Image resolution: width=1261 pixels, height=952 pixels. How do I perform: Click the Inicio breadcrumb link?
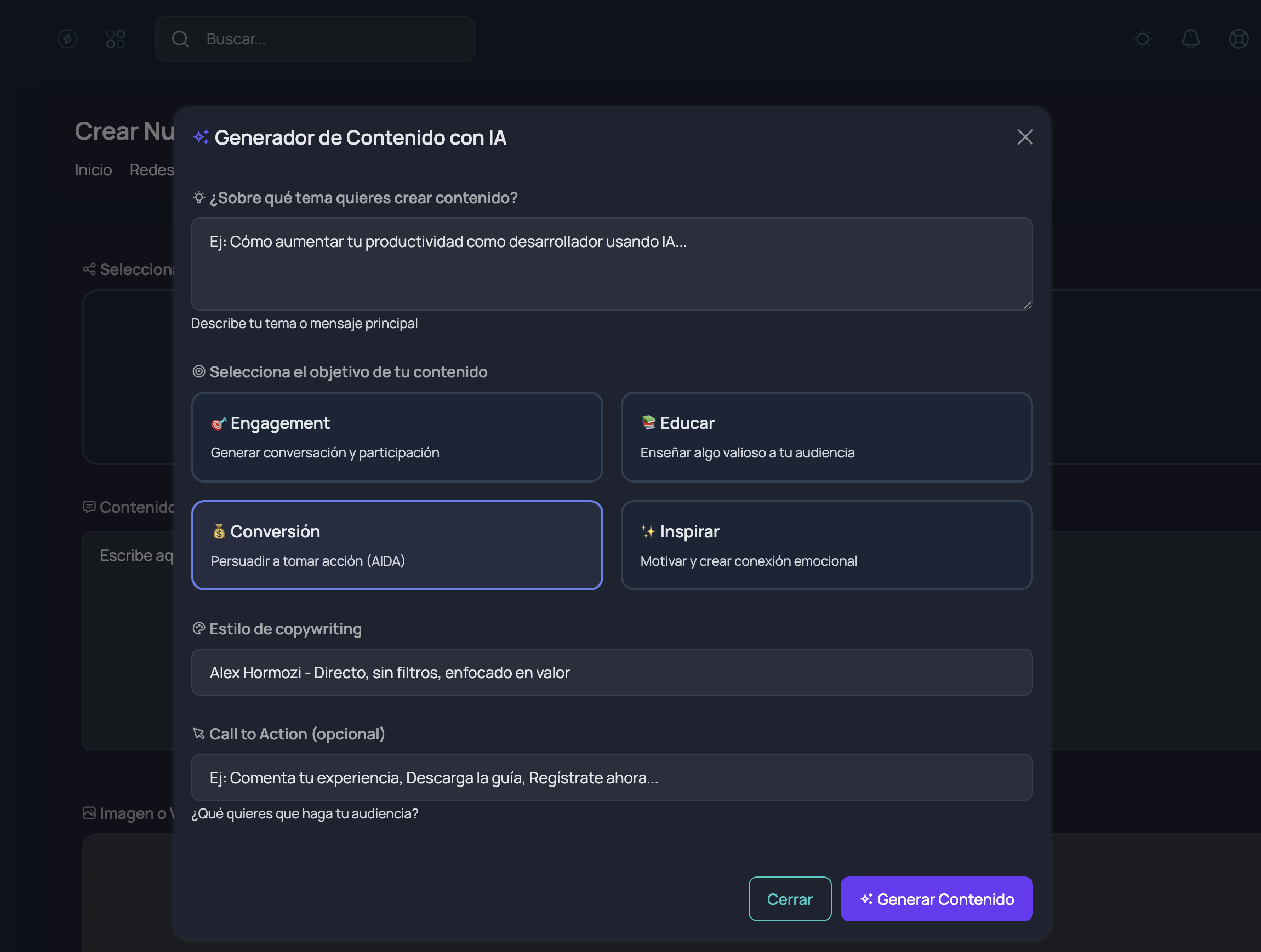click(x=94, y=170)
